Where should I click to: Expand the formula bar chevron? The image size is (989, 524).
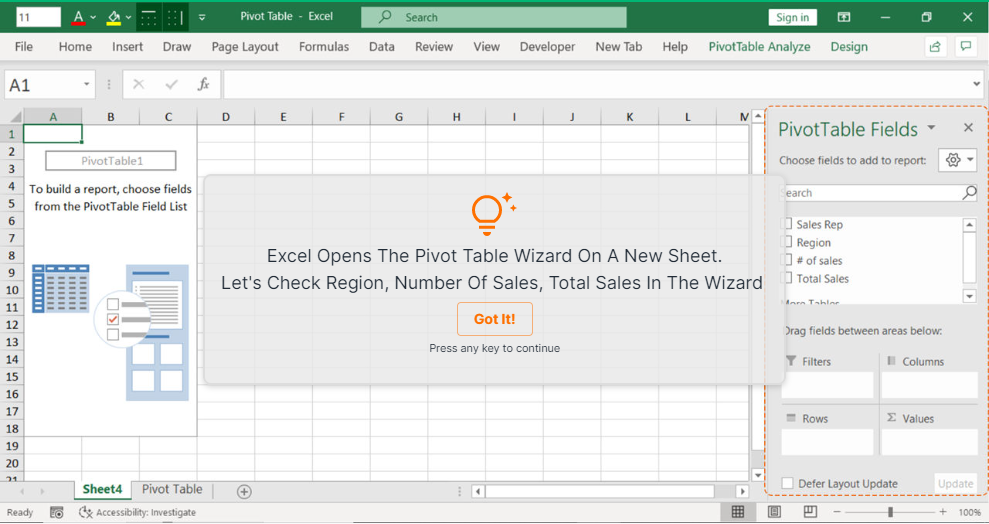click(976, 84)
